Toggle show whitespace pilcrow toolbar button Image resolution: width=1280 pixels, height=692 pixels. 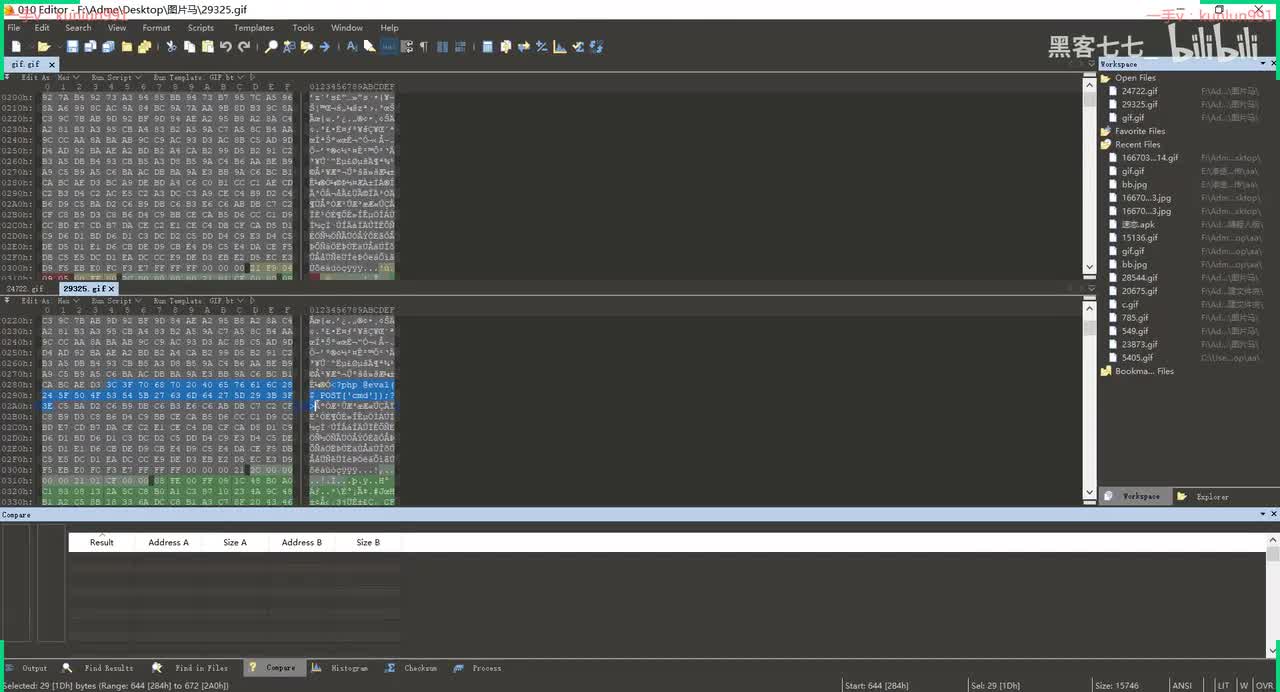(424, 46)
